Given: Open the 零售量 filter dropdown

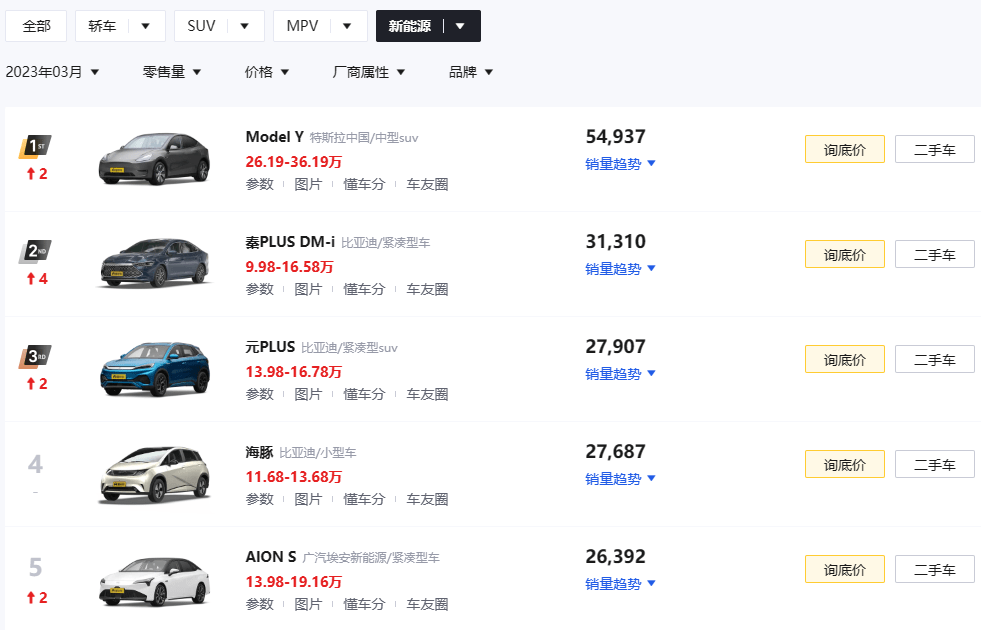Looking at the screenshot, I should pyautogui.click(x=172, y=72).
